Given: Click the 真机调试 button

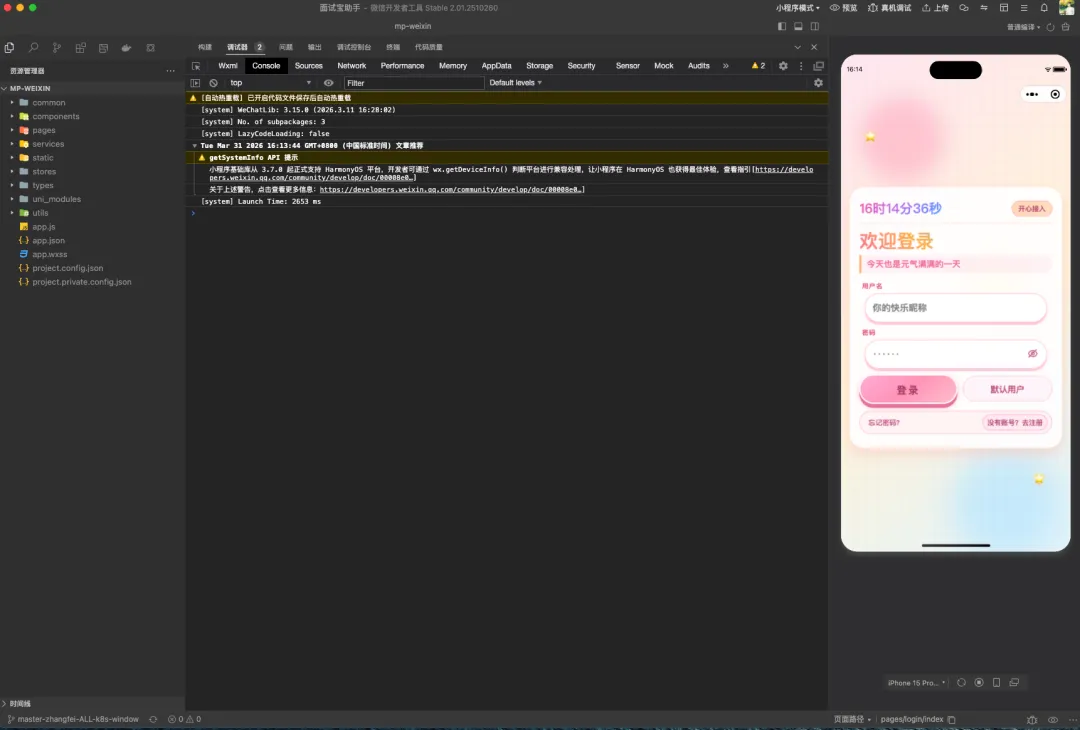Looking at the screenshot, I should tap(890, 8).
